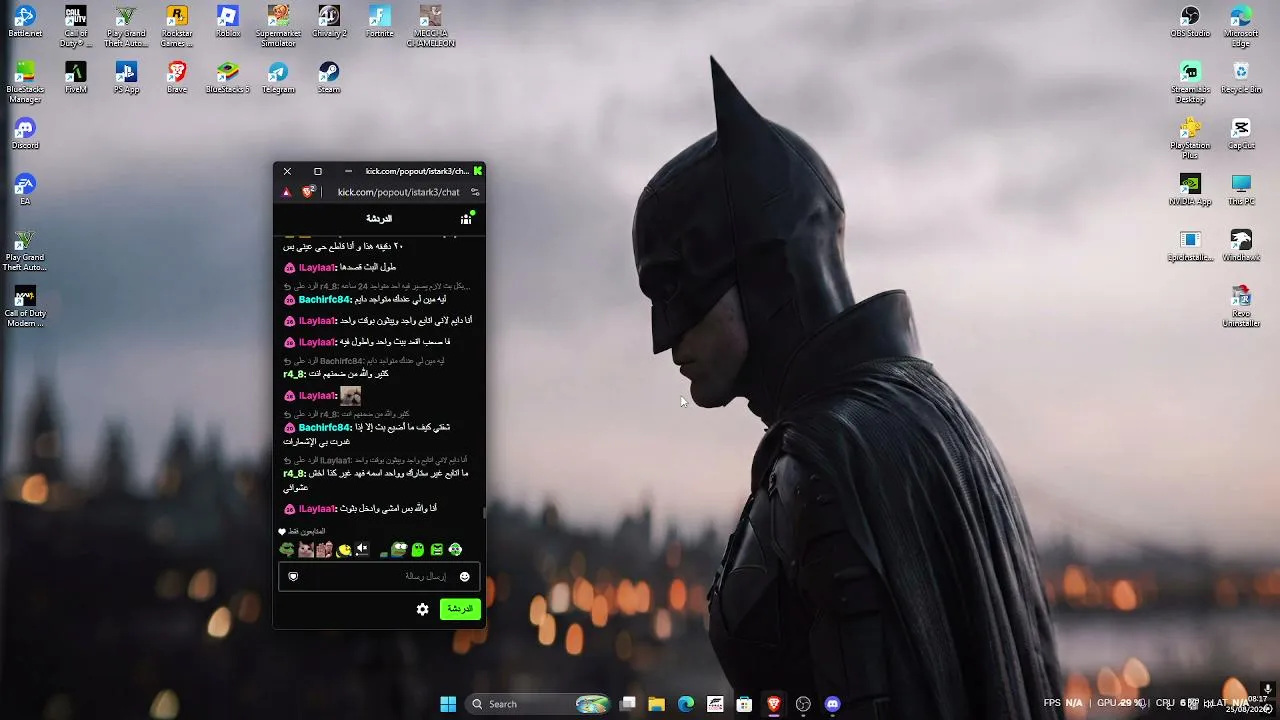This screenshot has width=1280, height=720.
Task: Open the emoji picker smiley icon
Action: click(464, 576)
